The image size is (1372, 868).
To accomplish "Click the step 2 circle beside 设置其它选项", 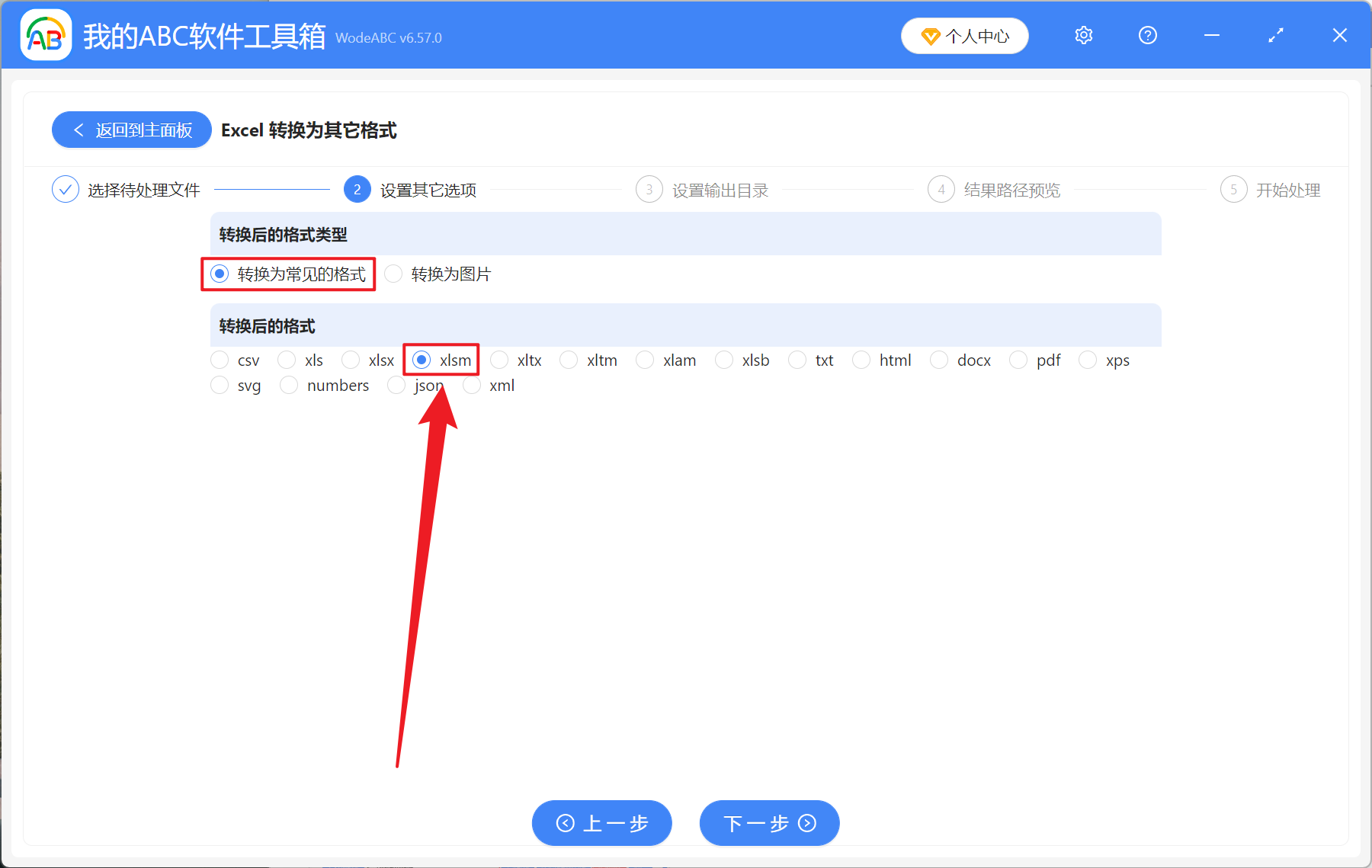I will pyautogui.click(x=357, y=189).
